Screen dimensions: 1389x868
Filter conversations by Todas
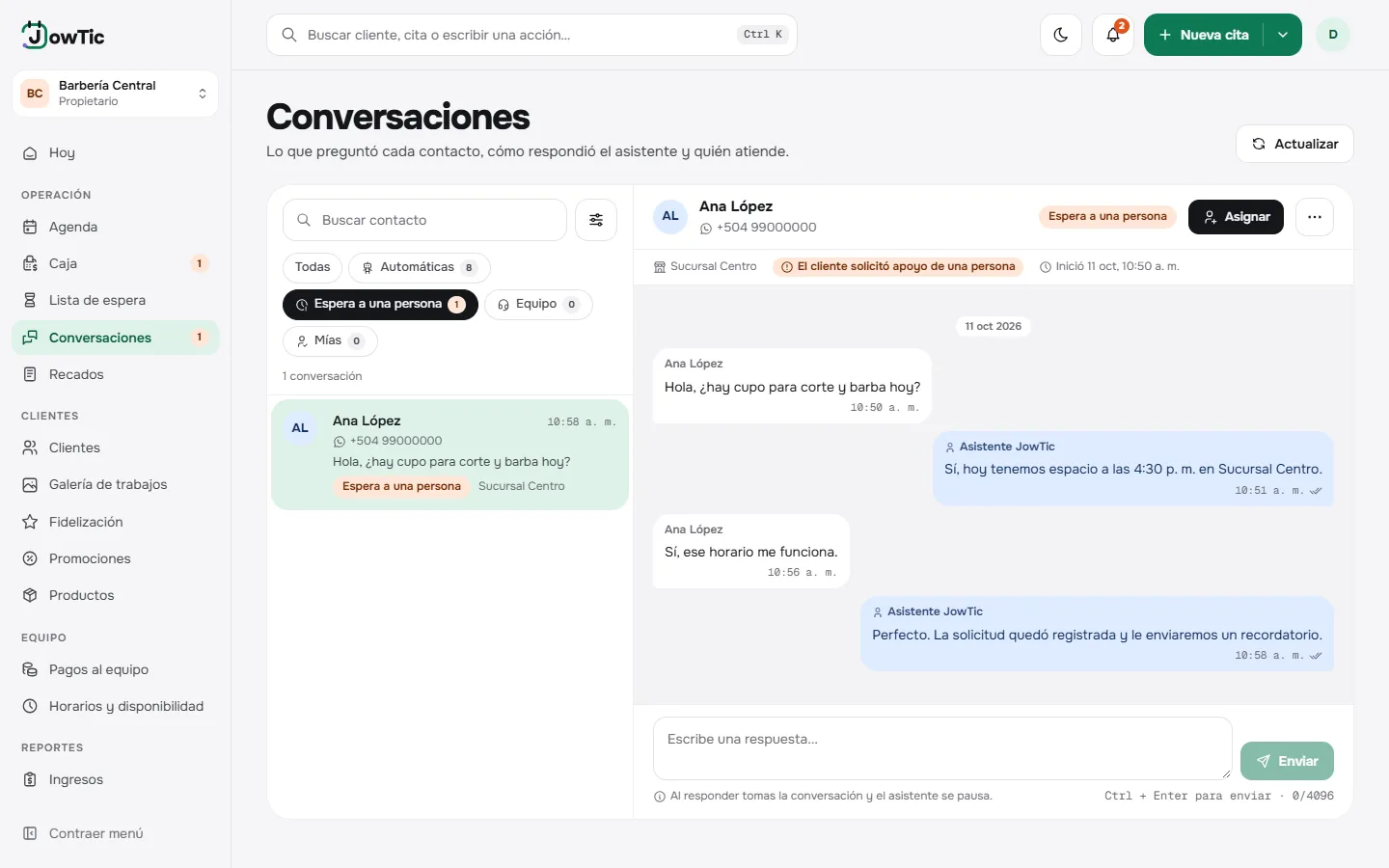click(313, 267)
